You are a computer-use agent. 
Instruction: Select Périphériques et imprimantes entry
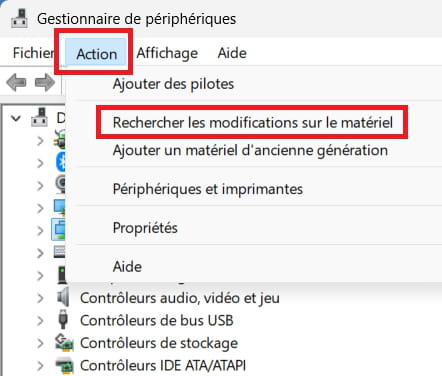click(x=208, y=189)
